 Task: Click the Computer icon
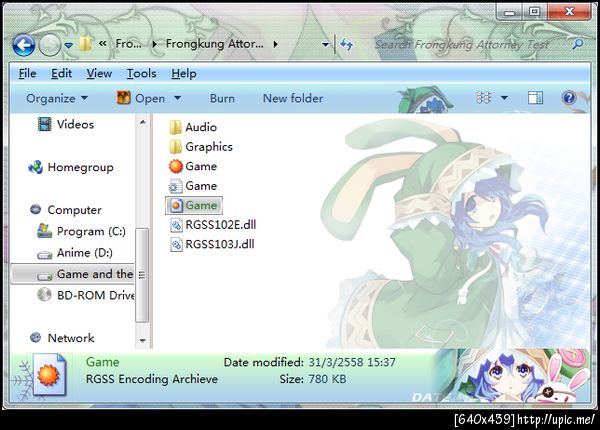pos(36,210)
